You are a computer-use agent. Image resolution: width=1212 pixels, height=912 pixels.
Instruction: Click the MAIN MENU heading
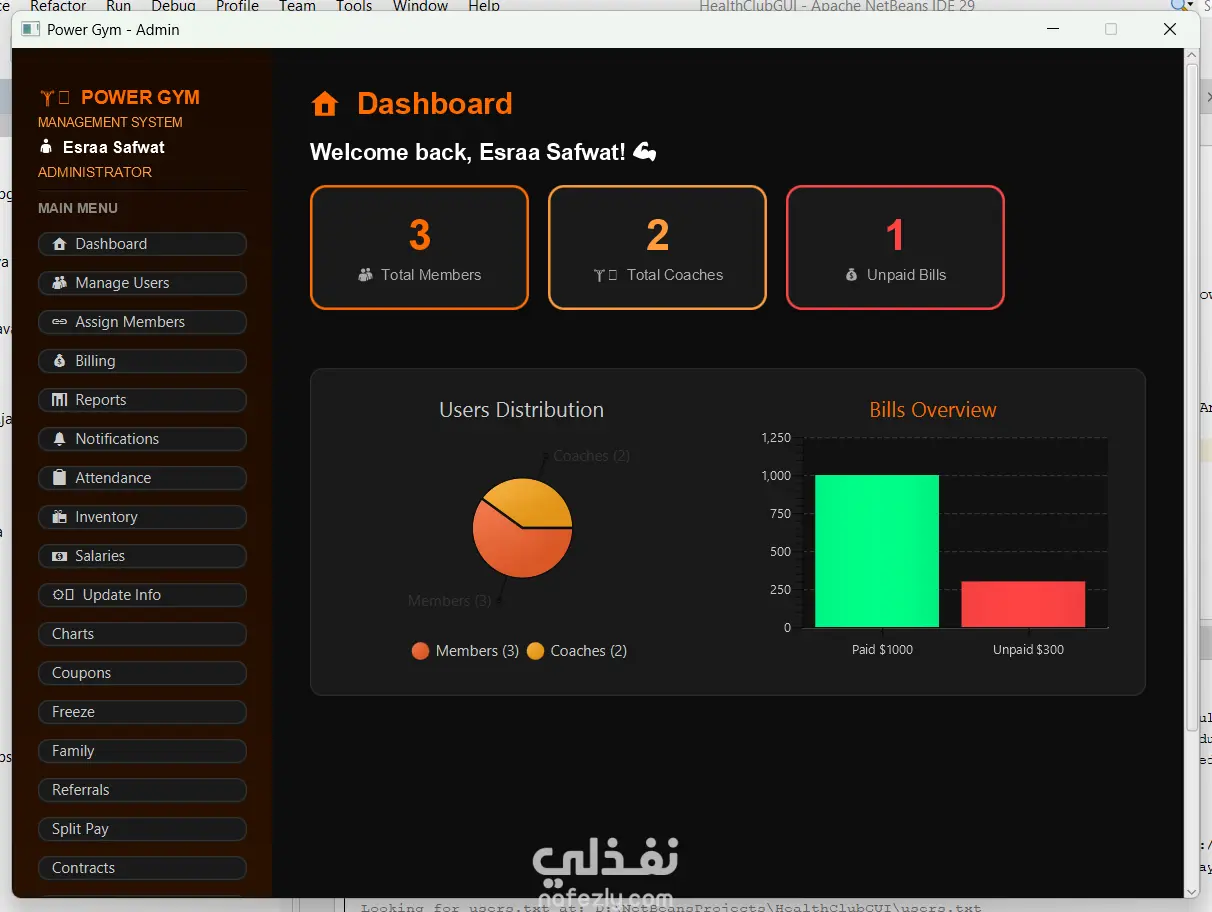coord(78,208)
